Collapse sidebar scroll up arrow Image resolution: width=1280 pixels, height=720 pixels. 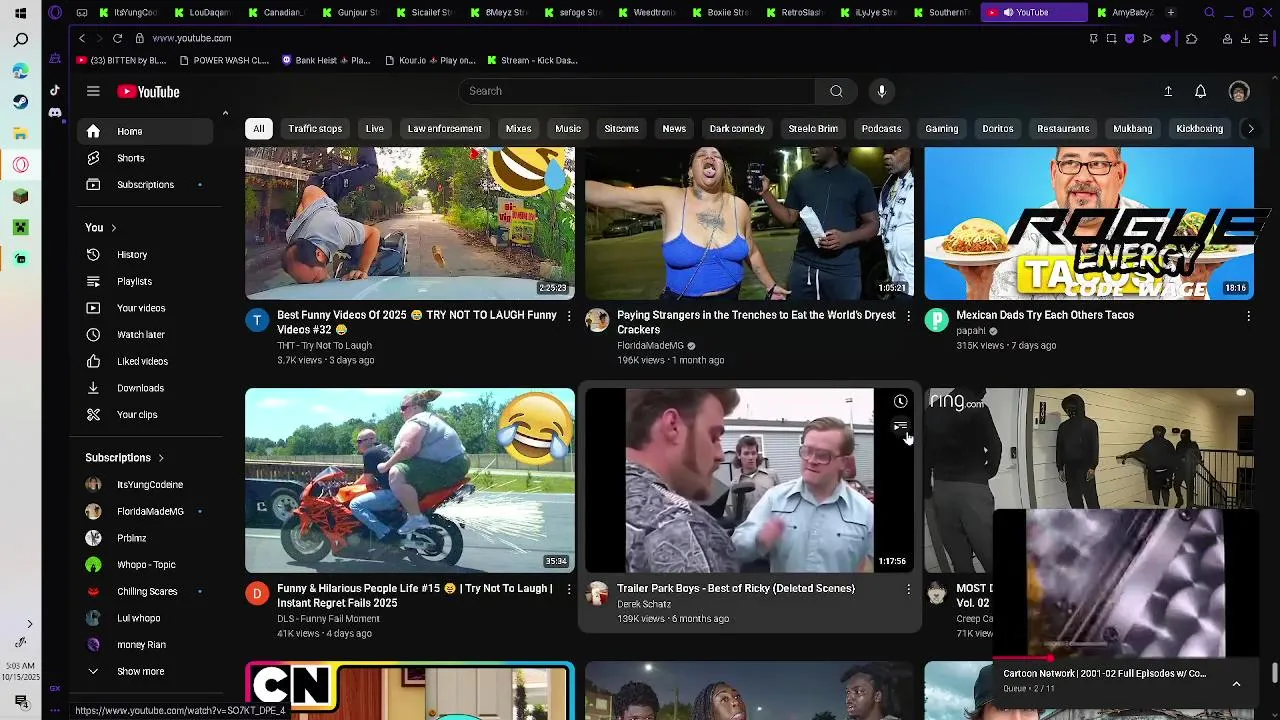[x=225, y=113]
